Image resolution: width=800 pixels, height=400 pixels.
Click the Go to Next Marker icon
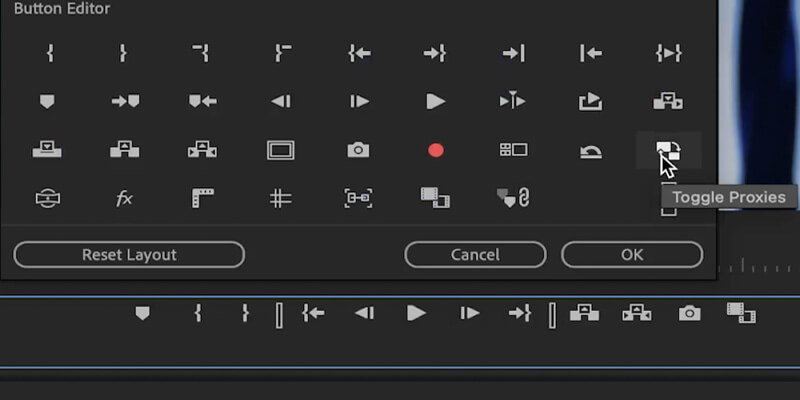[x=126, y=102]
